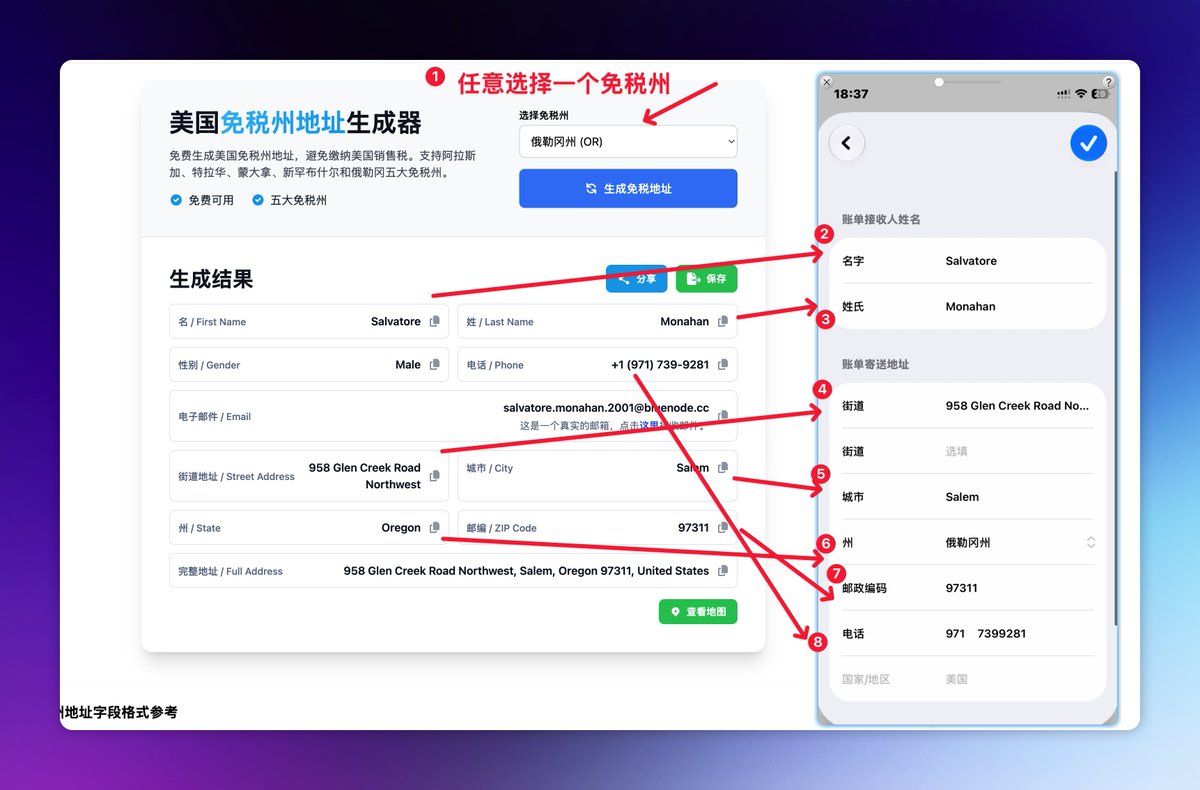Click the 美国免税州地址生成器 page title

[296, 123]
